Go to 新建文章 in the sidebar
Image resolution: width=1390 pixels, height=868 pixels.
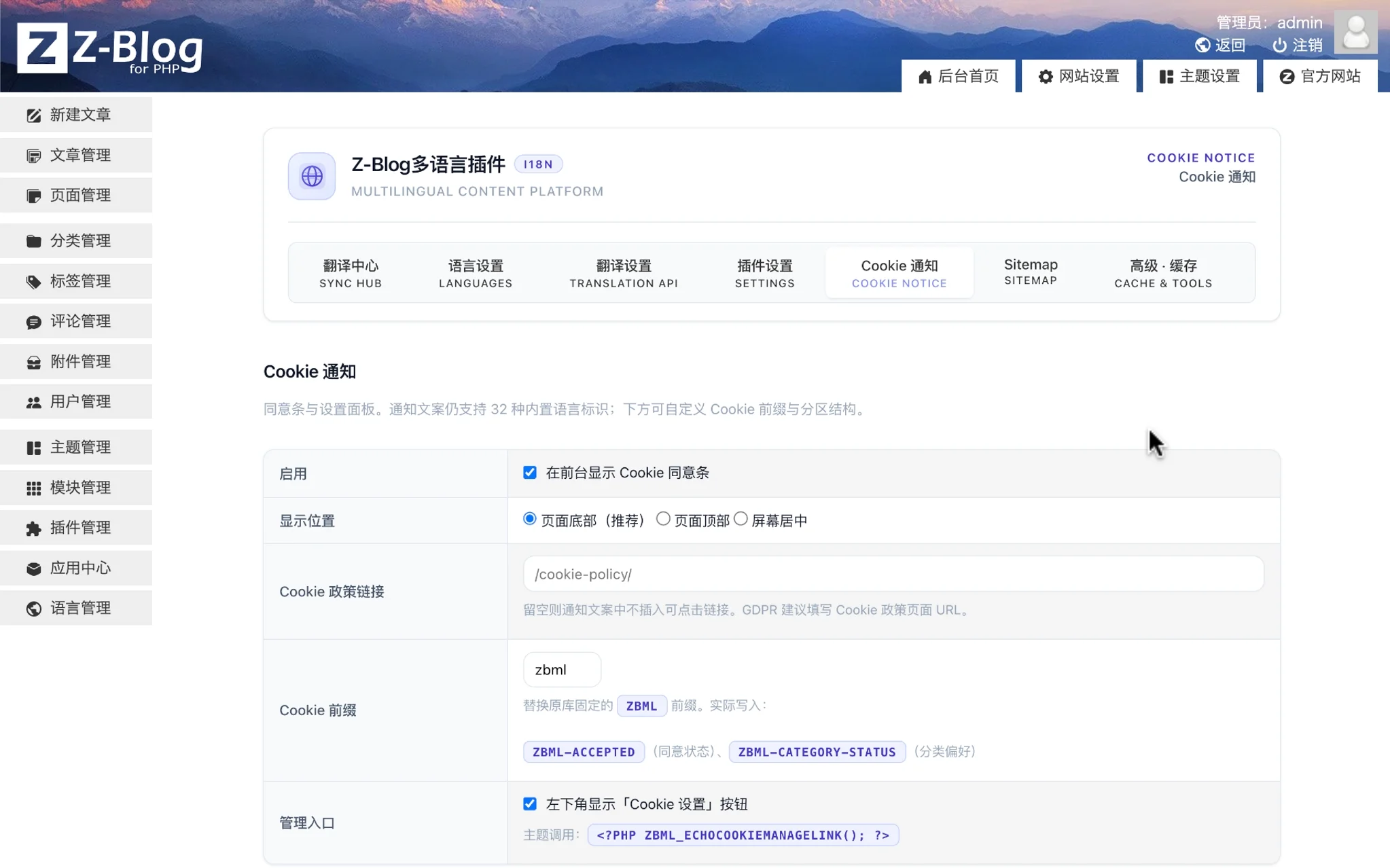click(x=76, y=115)
